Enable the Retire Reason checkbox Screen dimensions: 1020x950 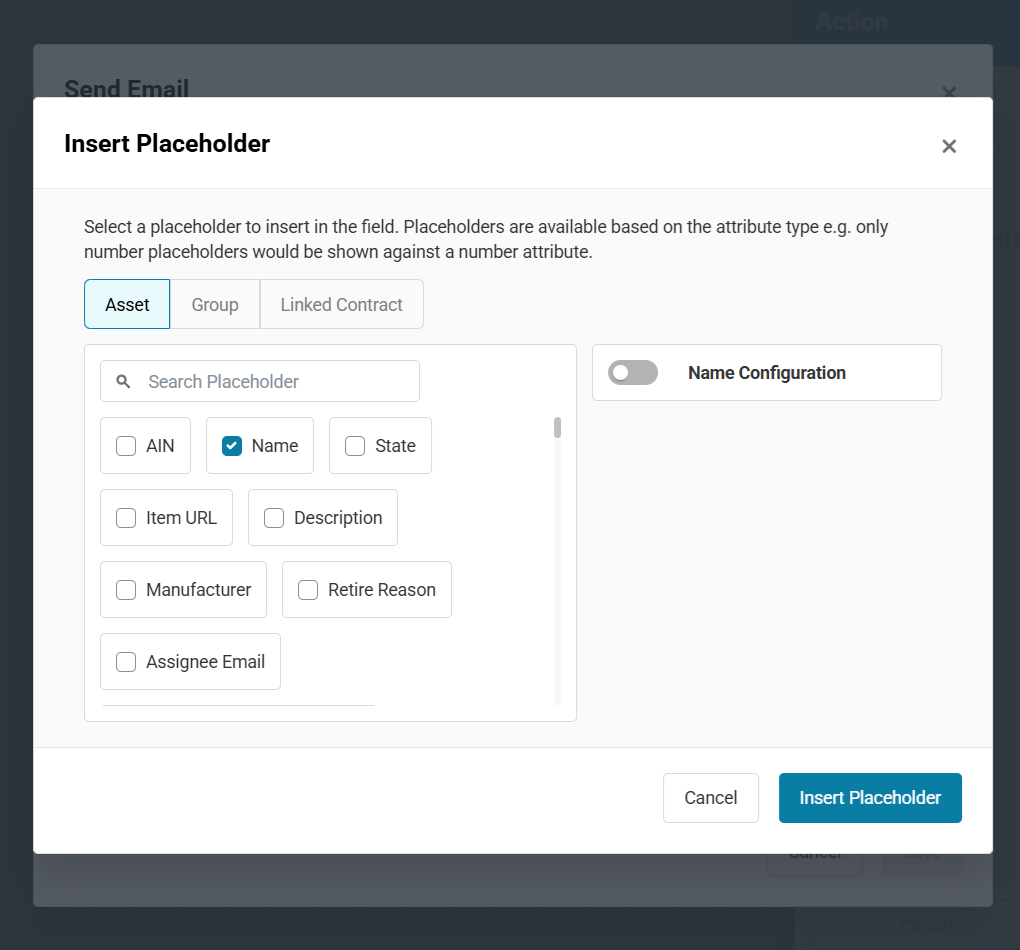pos(308,590)
